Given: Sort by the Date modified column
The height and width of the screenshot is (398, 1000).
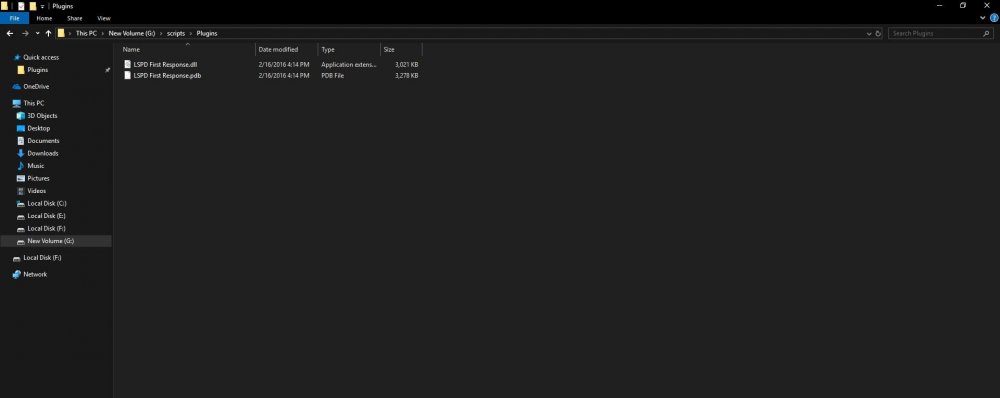Looking at the screenshot, I should pos(286,49).
